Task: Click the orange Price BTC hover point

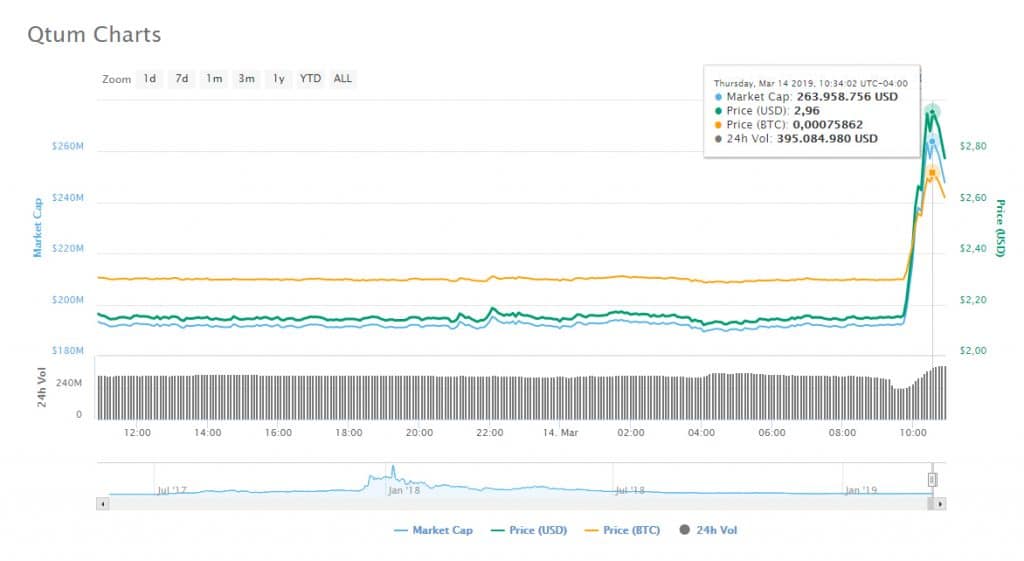Action: coord(932,172)
